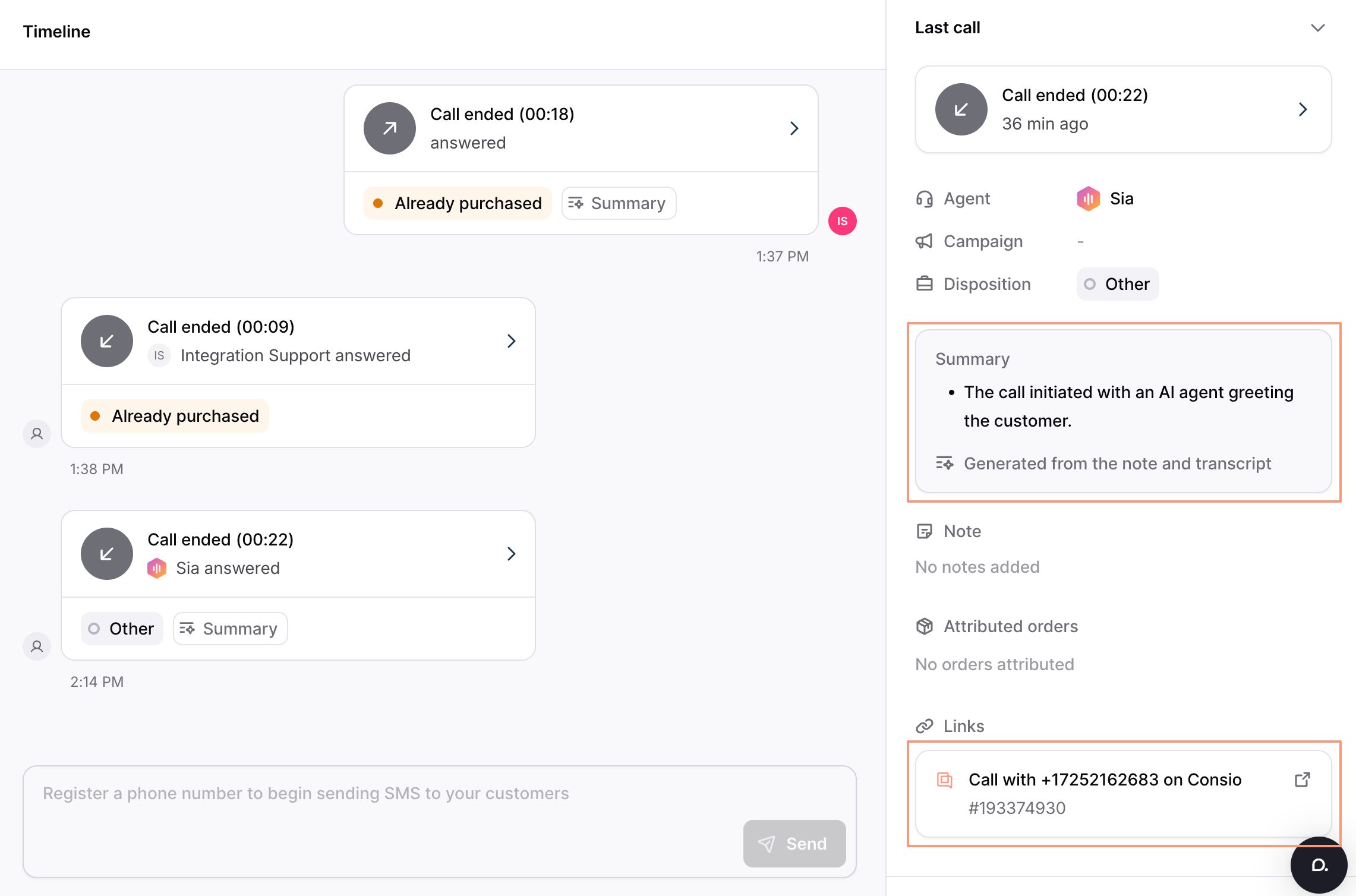1356x896 pixels.
Task: Click the outgoing call arrow icon
Action: (x=390, y=128)
